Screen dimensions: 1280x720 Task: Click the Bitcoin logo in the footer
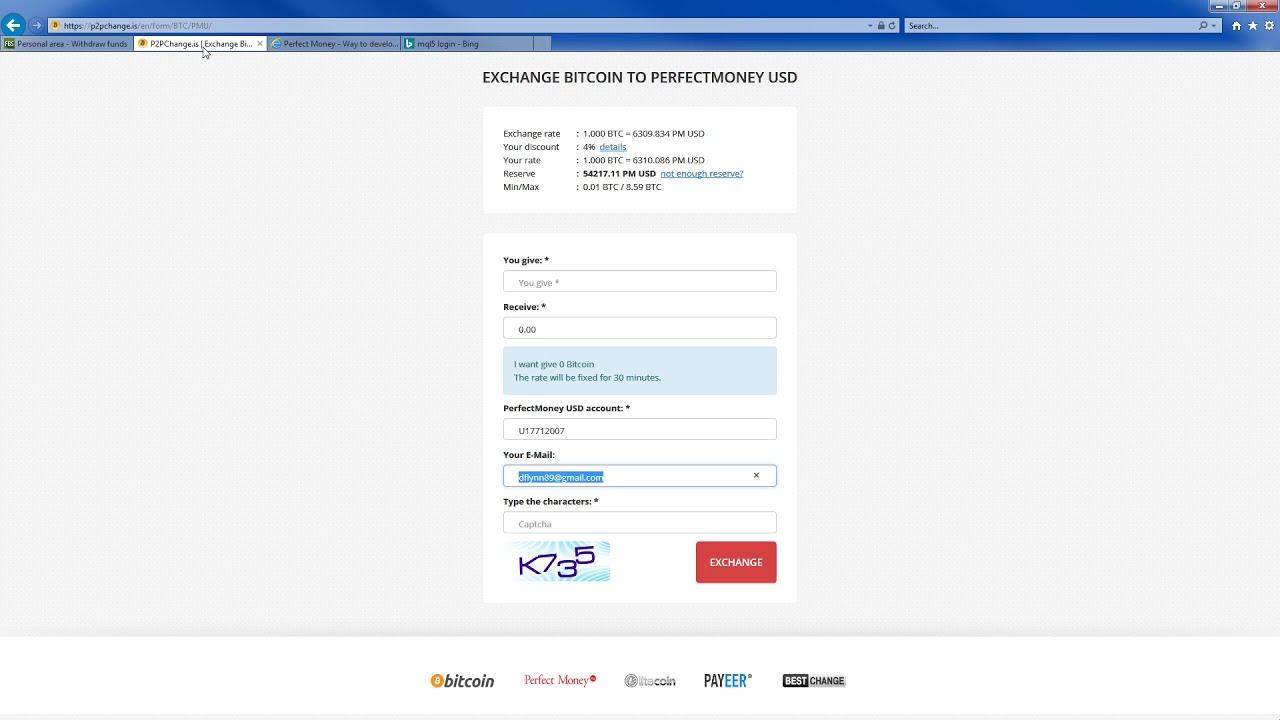point(462,681)
